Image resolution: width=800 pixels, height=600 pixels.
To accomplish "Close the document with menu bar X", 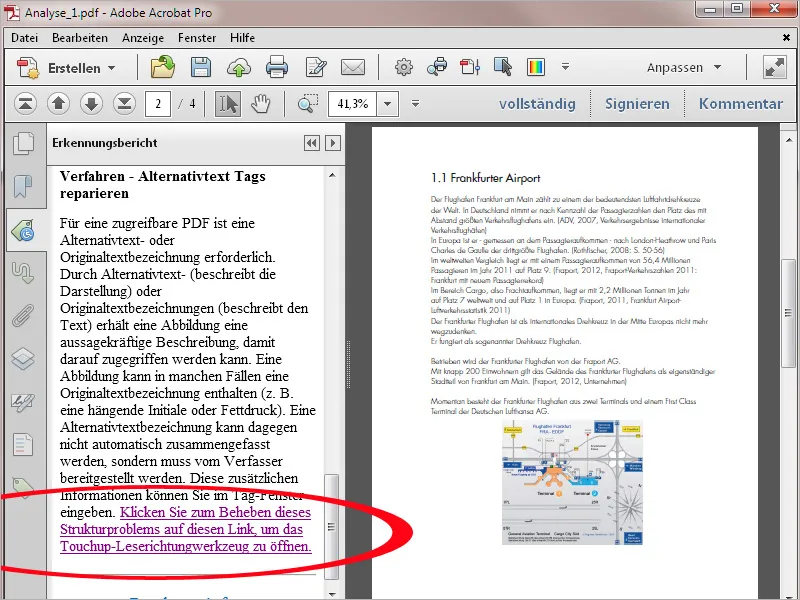I will [786, 37].
